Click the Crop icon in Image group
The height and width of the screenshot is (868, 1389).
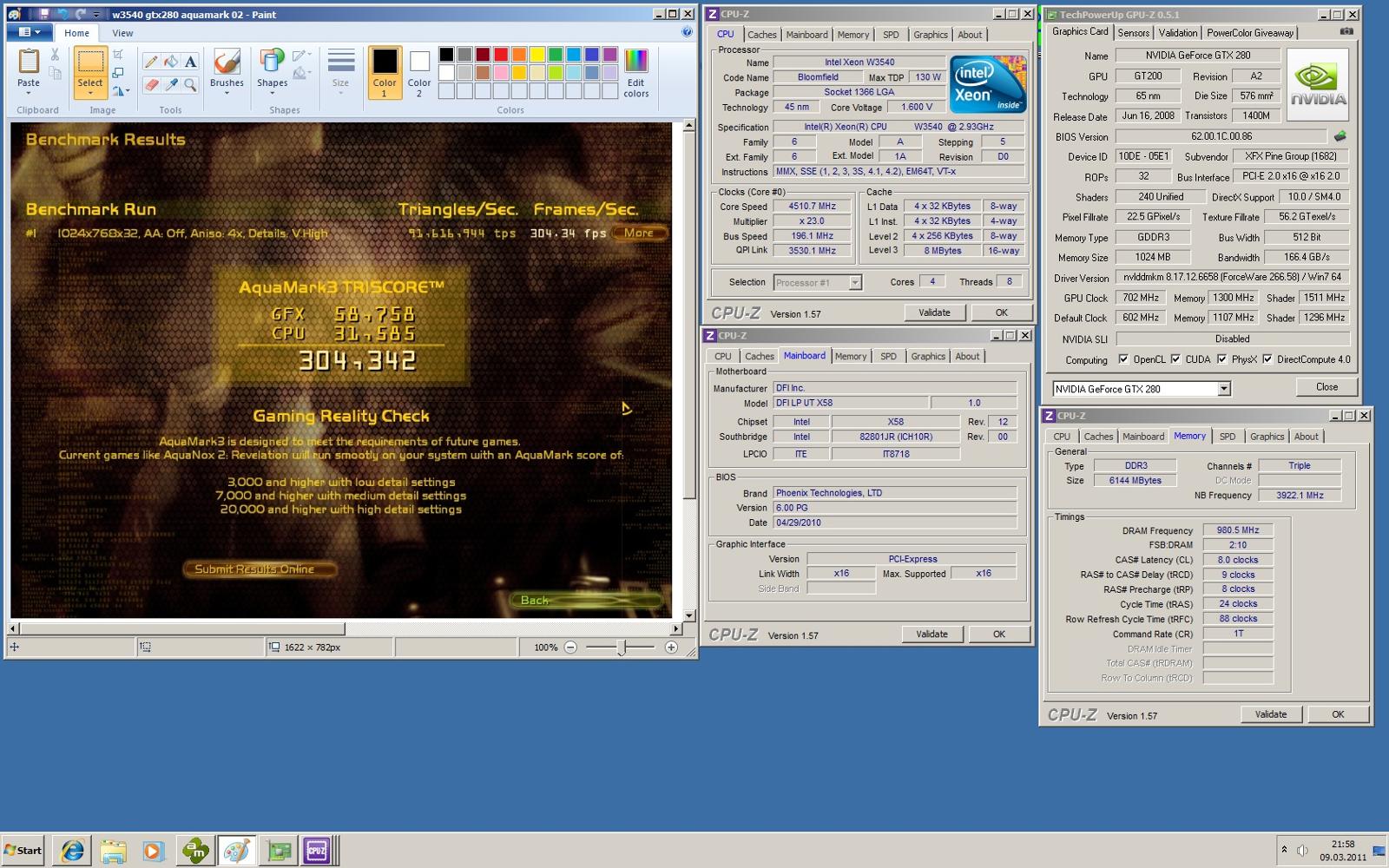tap(118, 55)
